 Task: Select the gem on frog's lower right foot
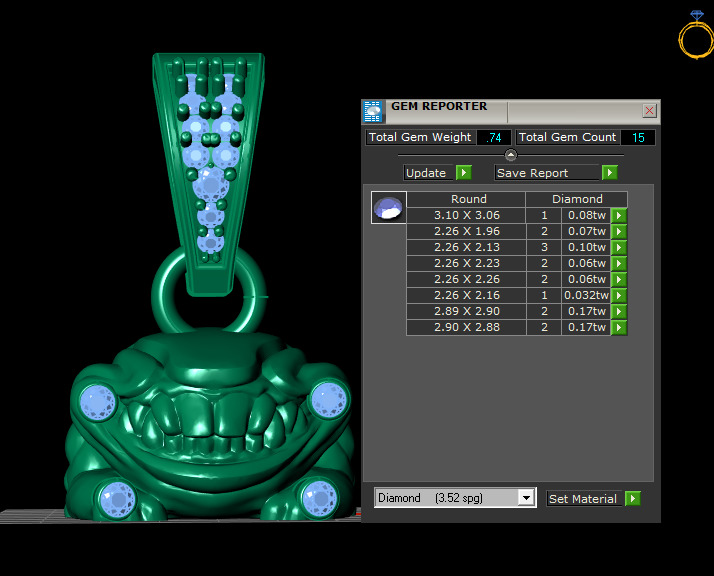(x=320, y=498)
